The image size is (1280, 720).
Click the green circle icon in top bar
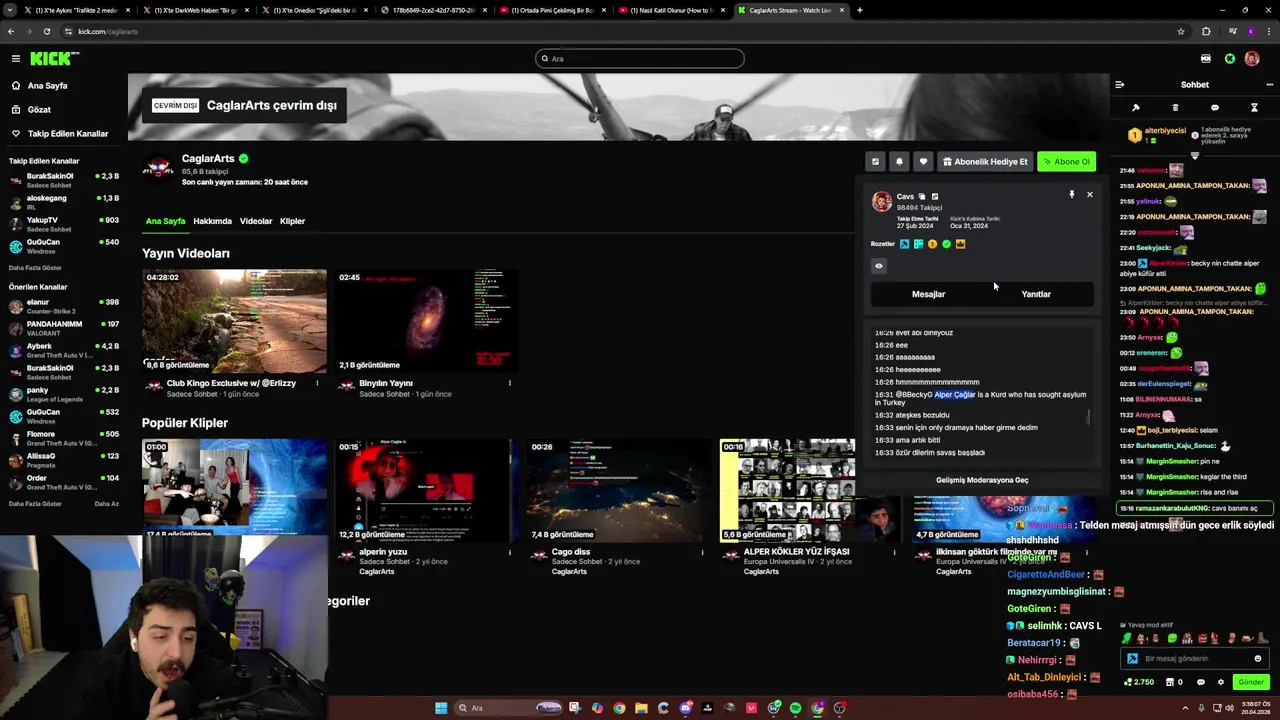[1230, 59]
